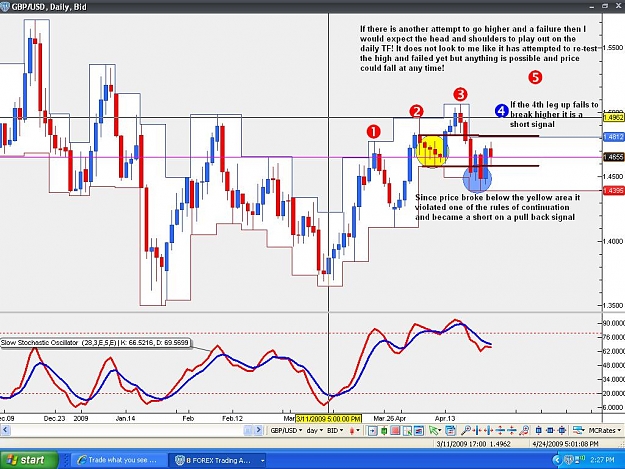Select the green arrow cursor tool
The image size is (625, 469).
coord(433,430)
